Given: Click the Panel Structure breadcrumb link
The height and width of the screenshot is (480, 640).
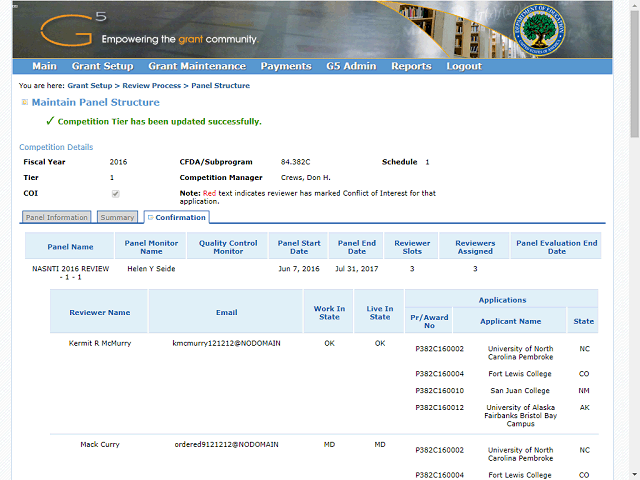Looking at the screenshot, I should pyautogui.click(x=220, y=86).
